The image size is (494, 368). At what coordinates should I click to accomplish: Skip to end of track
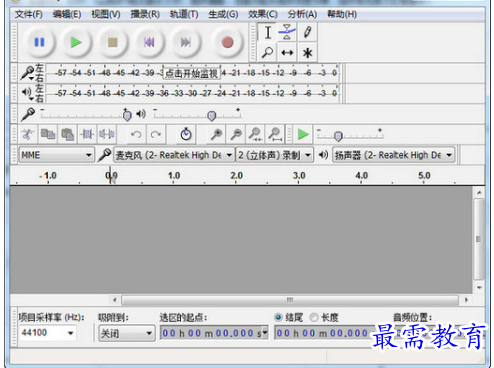[x=186, y=42]
